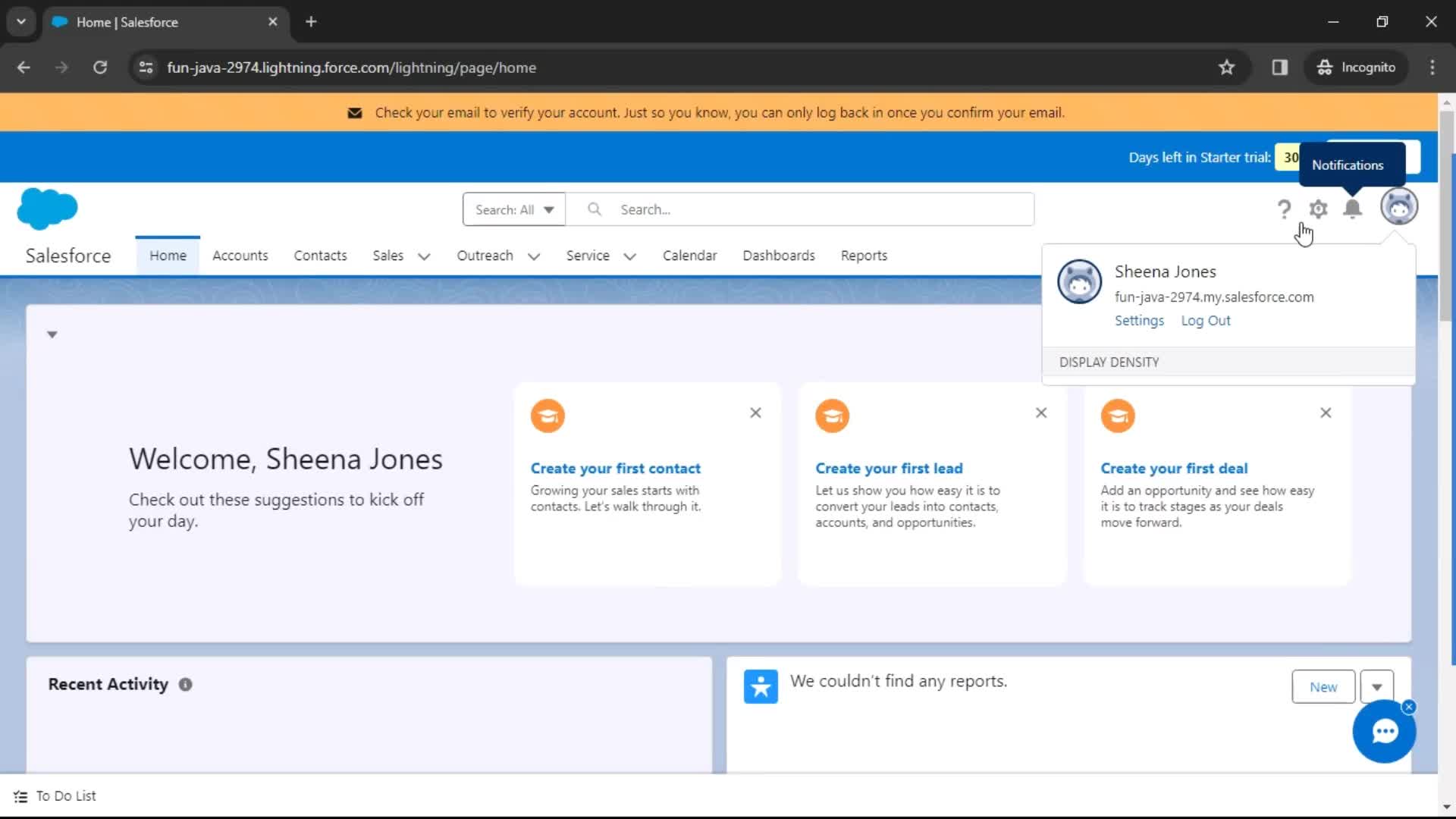Click the Incognito indicator
Viewport: 1456px width, 819px height.
pyautogui.click(x=1357, y=67)
